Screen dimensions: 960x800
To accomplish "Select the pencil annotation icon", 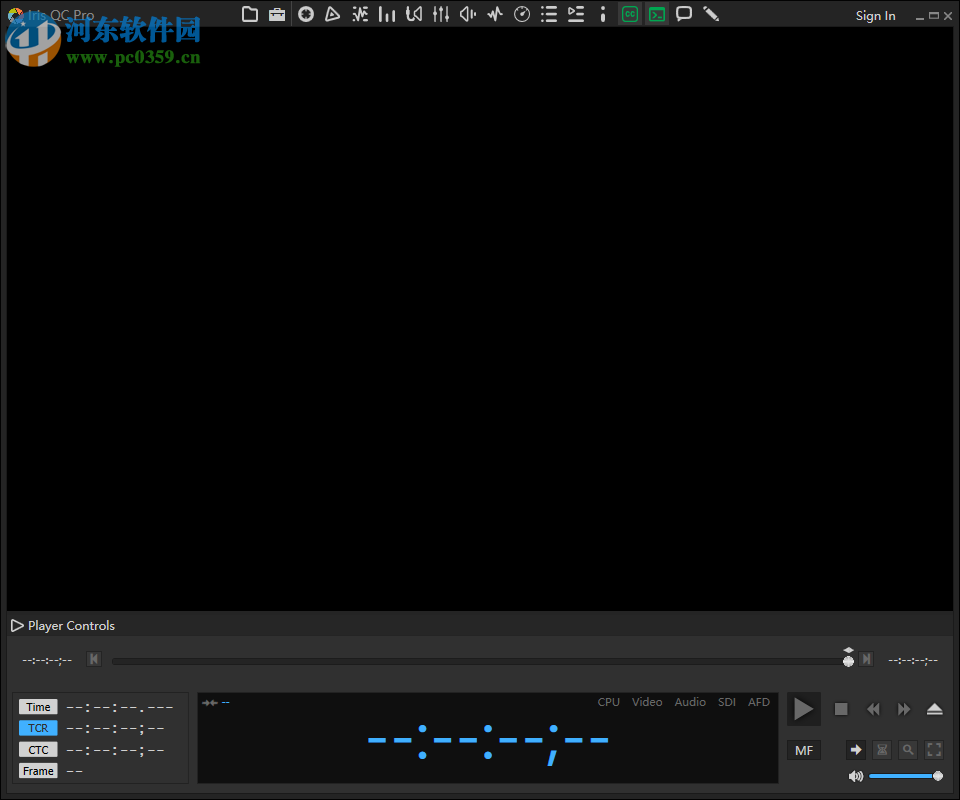I will [x=711, y=14].
